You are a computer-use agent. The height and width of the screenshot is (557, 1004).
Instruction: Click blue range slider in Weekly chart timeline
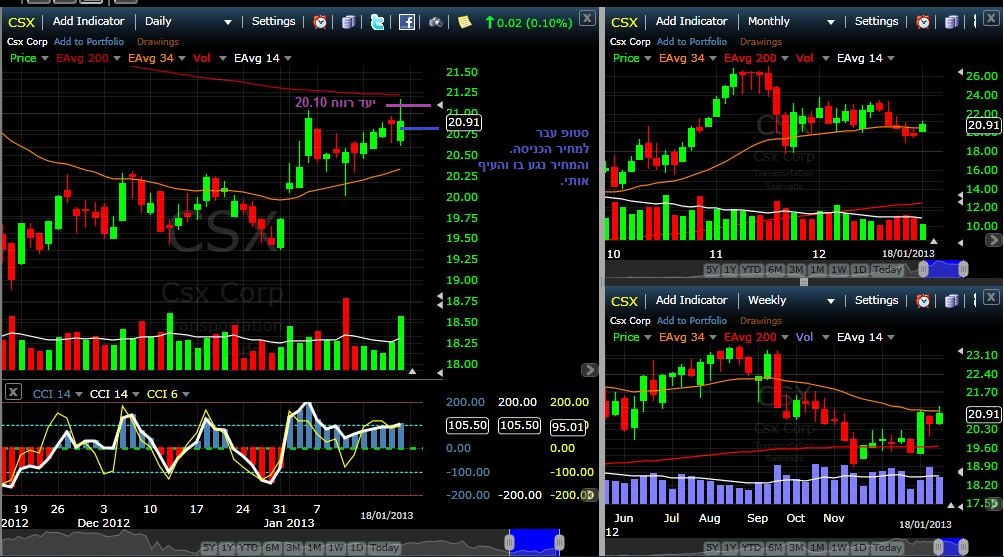point(951,547)
